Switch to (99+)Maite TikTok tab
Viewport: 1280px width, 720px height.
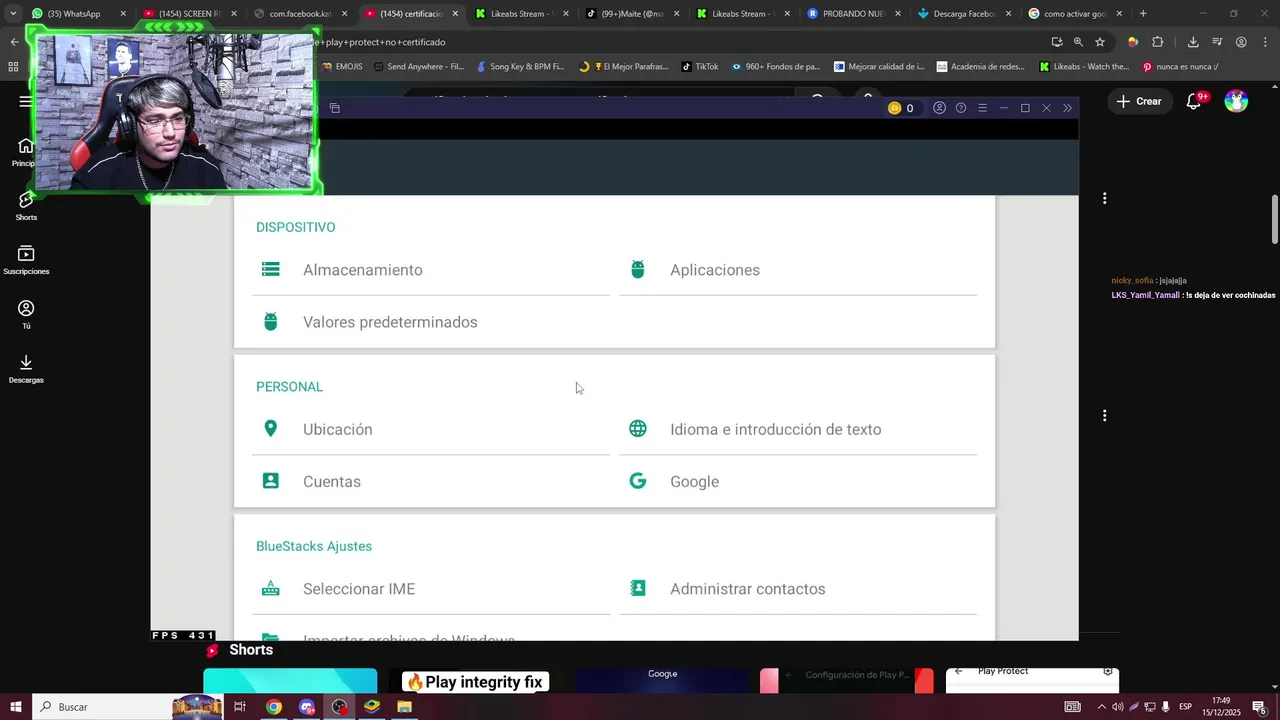click(x=632, y=14)
